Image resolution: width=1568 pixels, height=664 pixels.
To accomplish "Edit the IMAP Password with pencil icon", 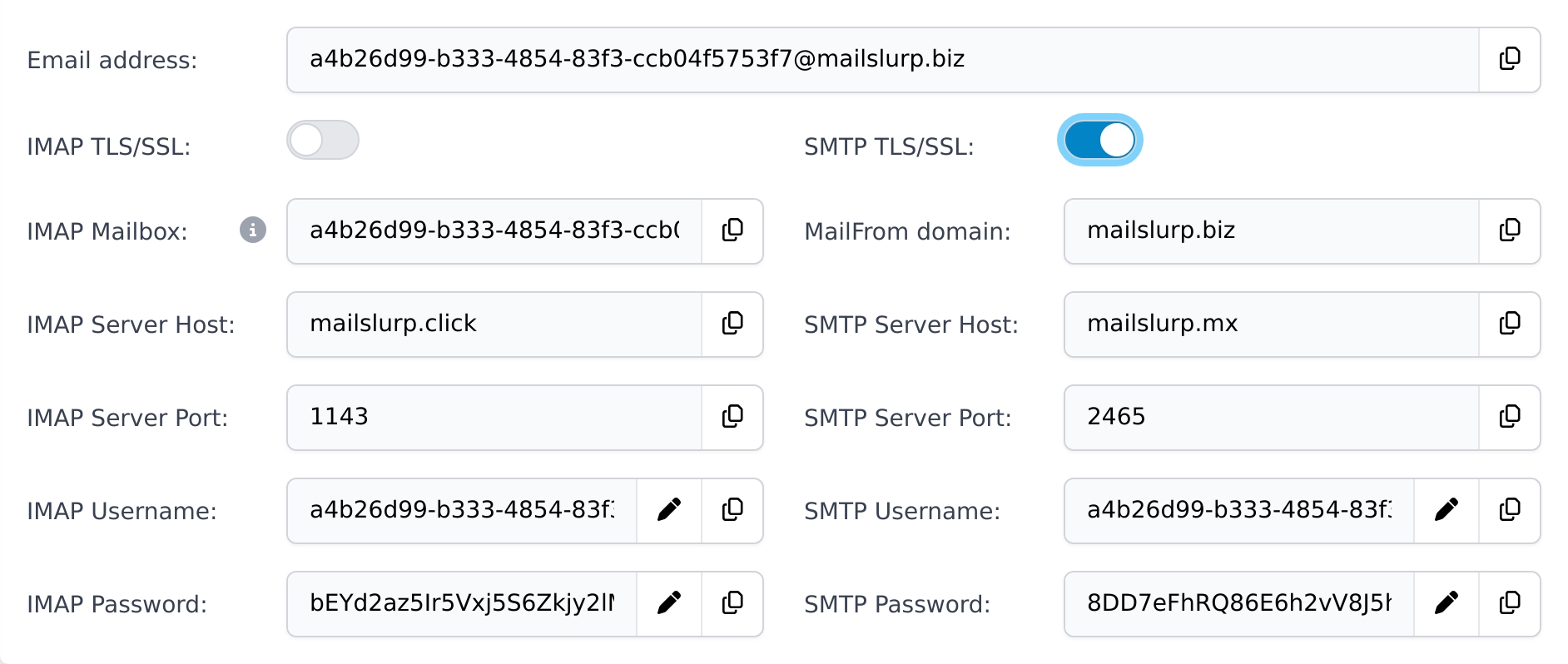I will coord(669,604).
